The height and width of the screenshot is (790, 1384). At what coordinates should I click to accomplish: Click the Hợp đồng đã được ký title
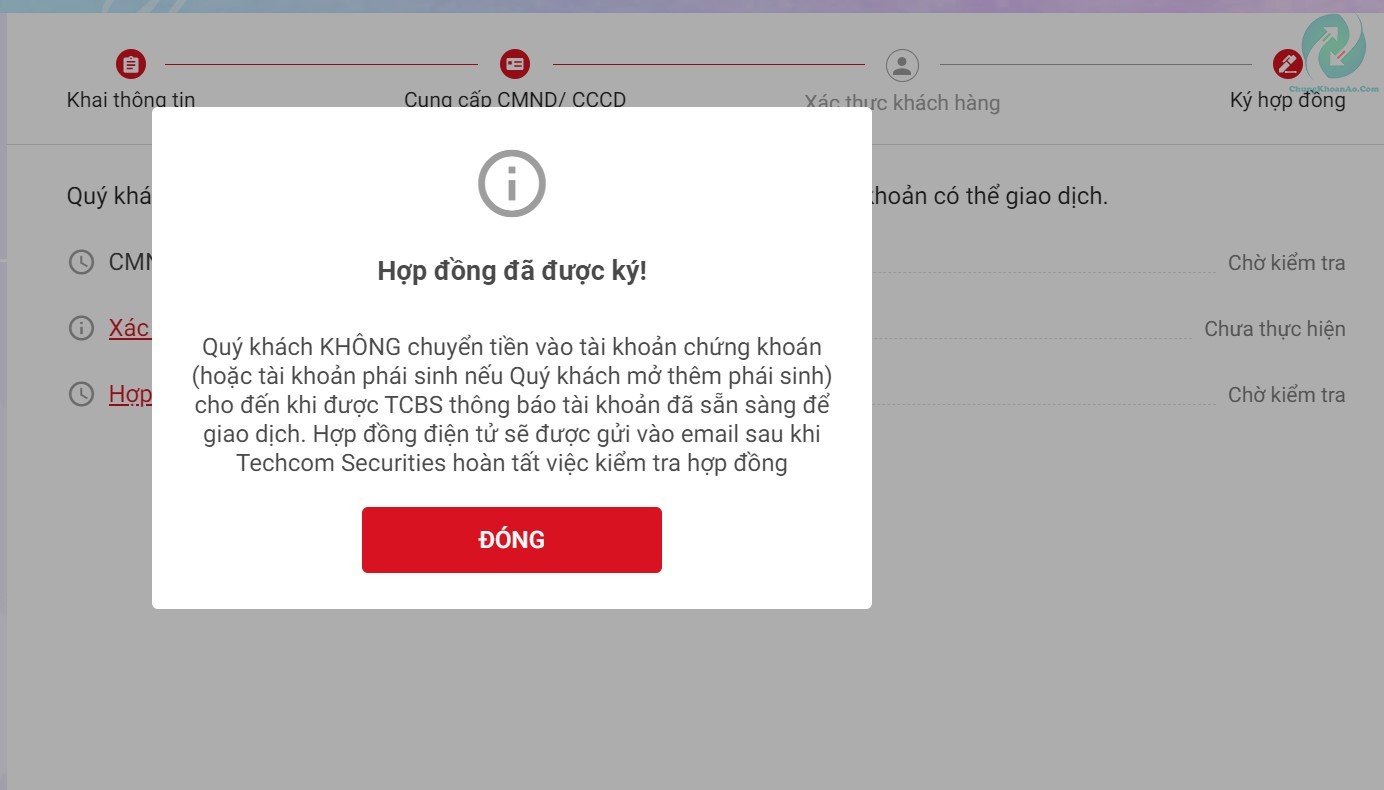(x=511, y=270)
